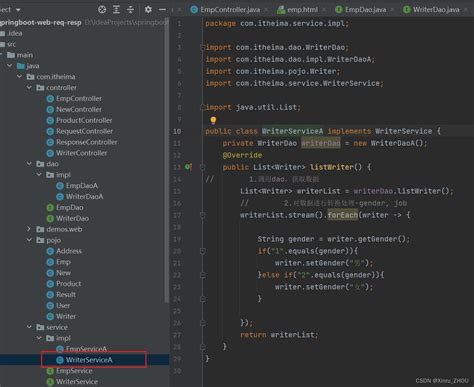Collapse the controller package folder
Image resolution: width=474 pixels, height=387 pixels.
point(29,87)
